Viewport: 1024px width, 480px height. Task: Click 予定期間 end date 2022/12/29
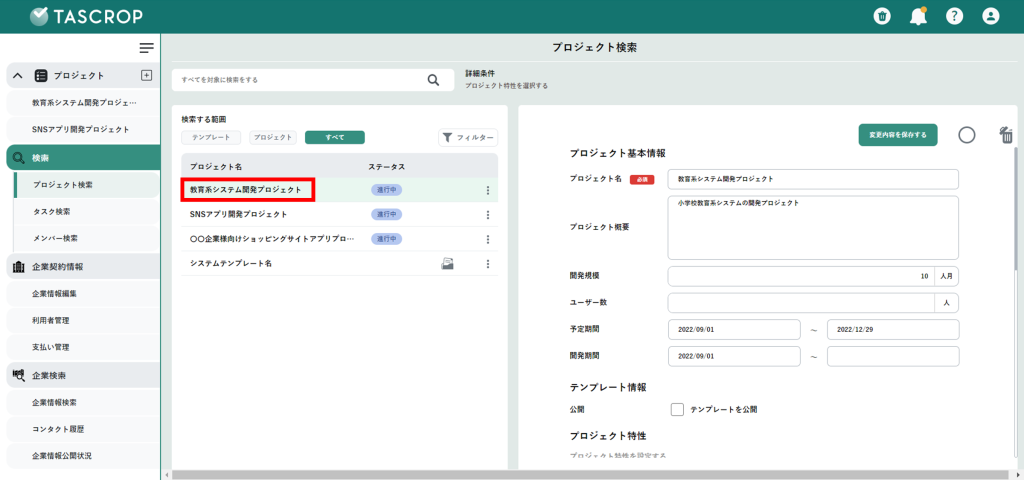pos(893,330)
